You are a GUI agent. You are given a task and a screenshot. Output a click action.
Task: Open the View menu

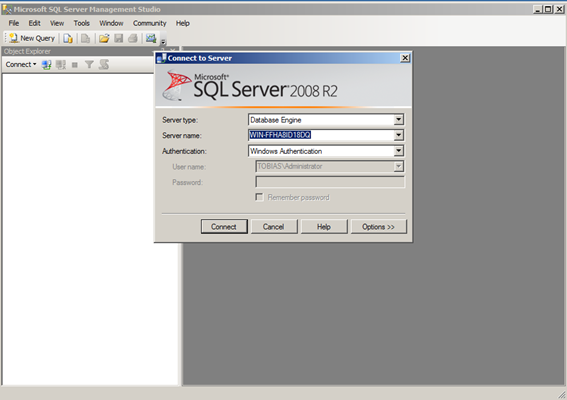[x=57, y=23]
